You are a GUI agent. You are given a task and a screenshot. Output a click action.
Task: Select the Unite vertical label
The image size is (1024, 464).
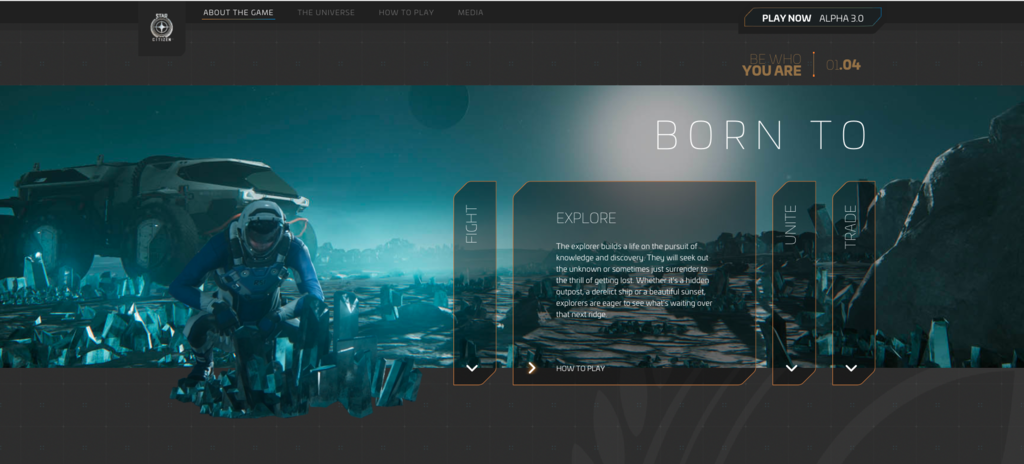point(792,227)
